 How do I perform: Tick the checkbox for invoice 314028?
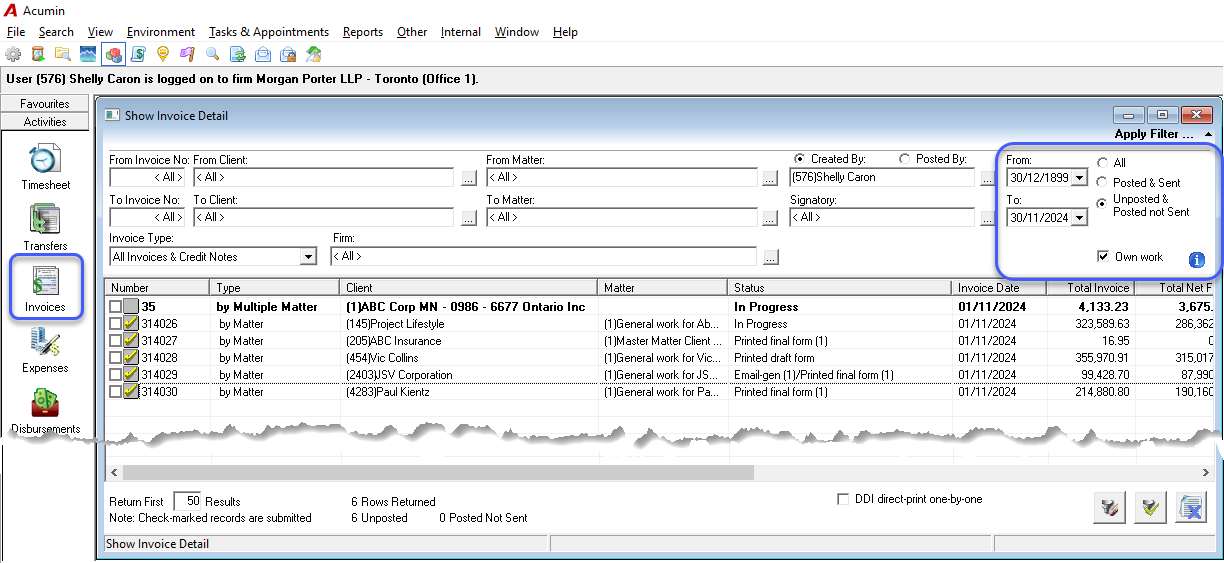(116, 358)
